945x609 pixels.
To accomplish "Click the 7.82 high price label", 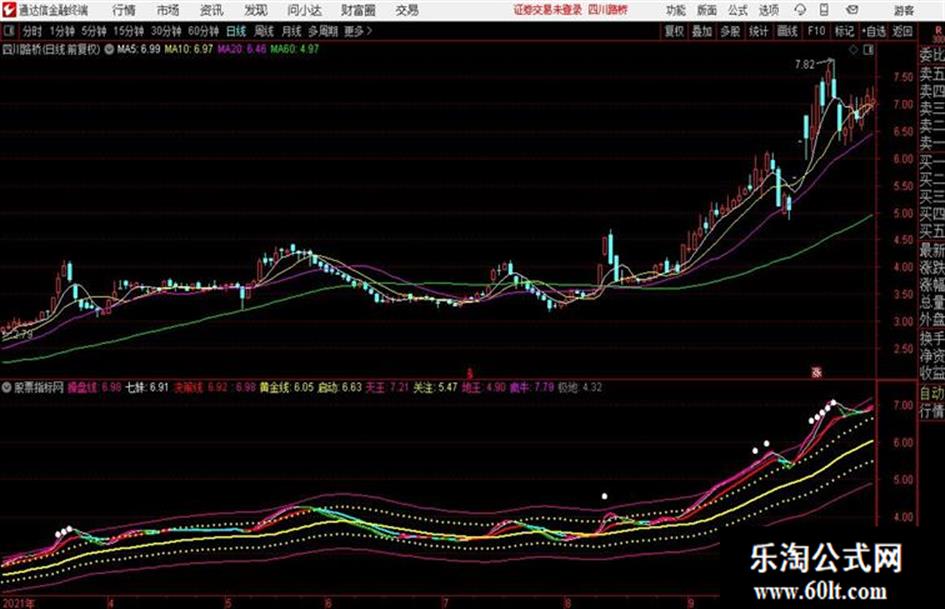I will coord(805,65).
